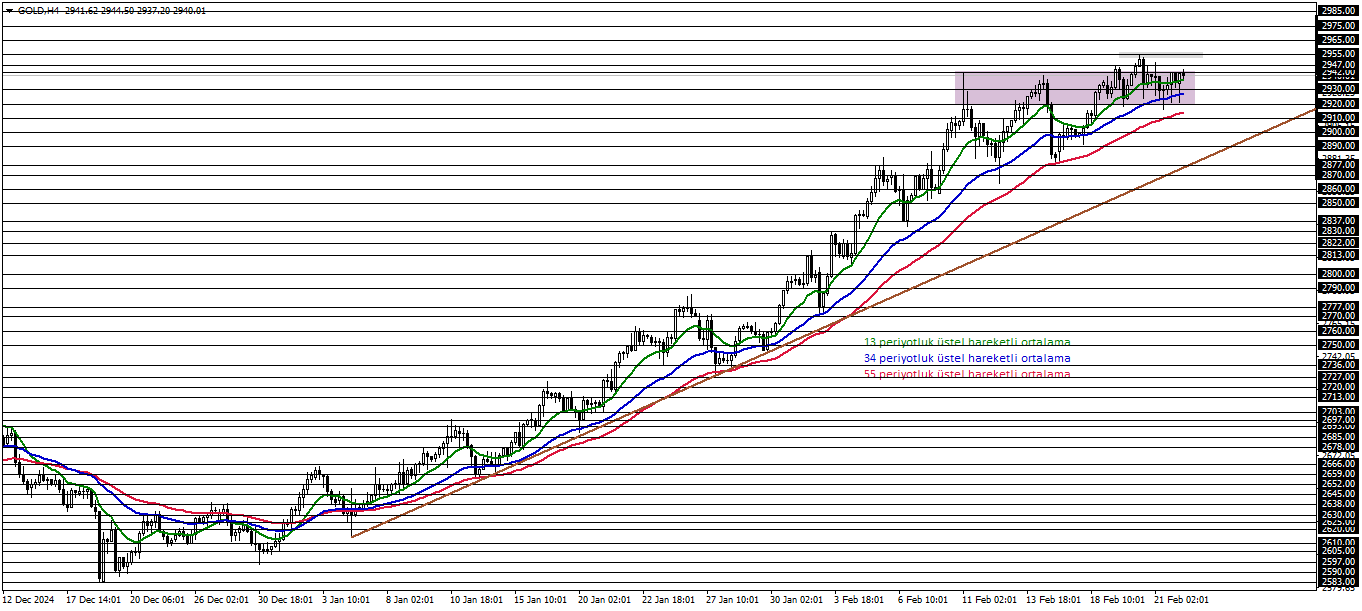Click the 13 Feb 18:01 time label
1362x611 pixels.
point(1053,600)
